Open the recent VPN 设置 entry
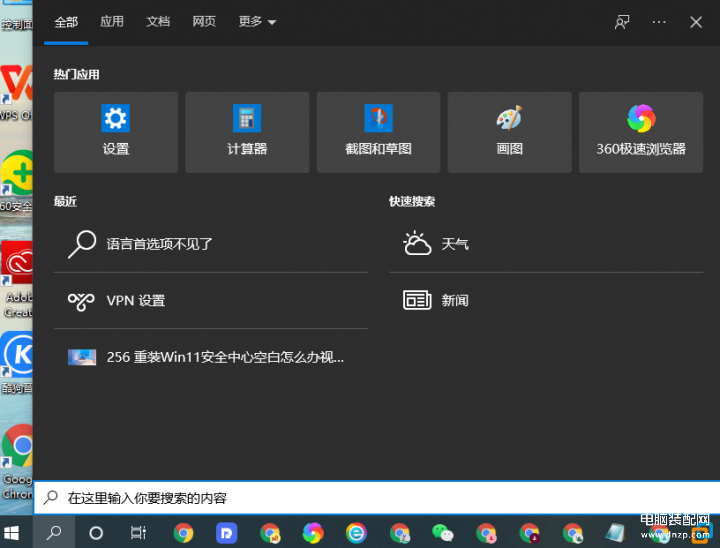720x548 pixels. point(211,300)
